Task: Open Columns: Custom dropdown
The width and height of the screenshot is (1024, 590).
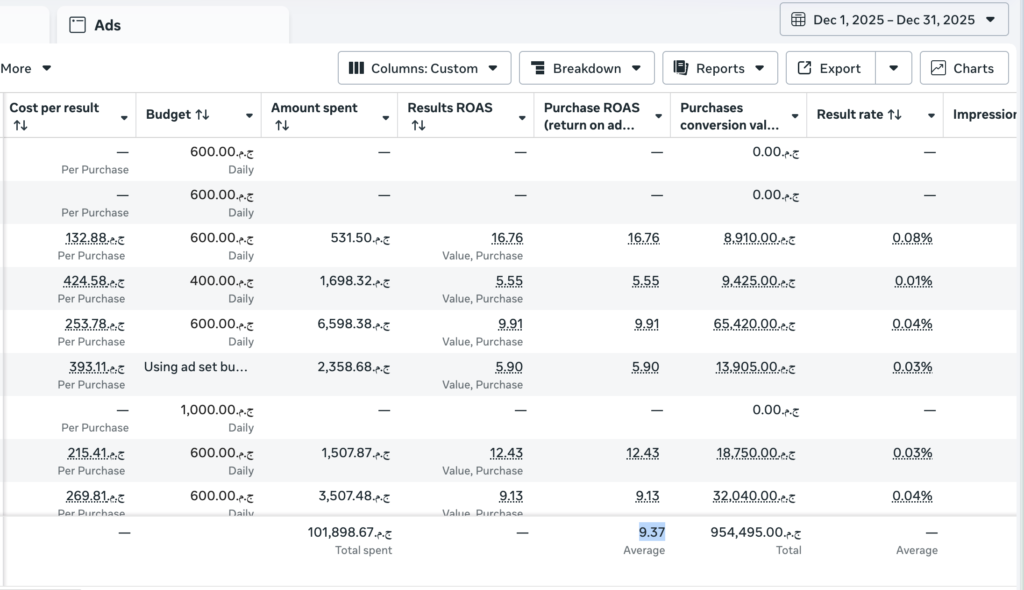Action: coord(424,68)
